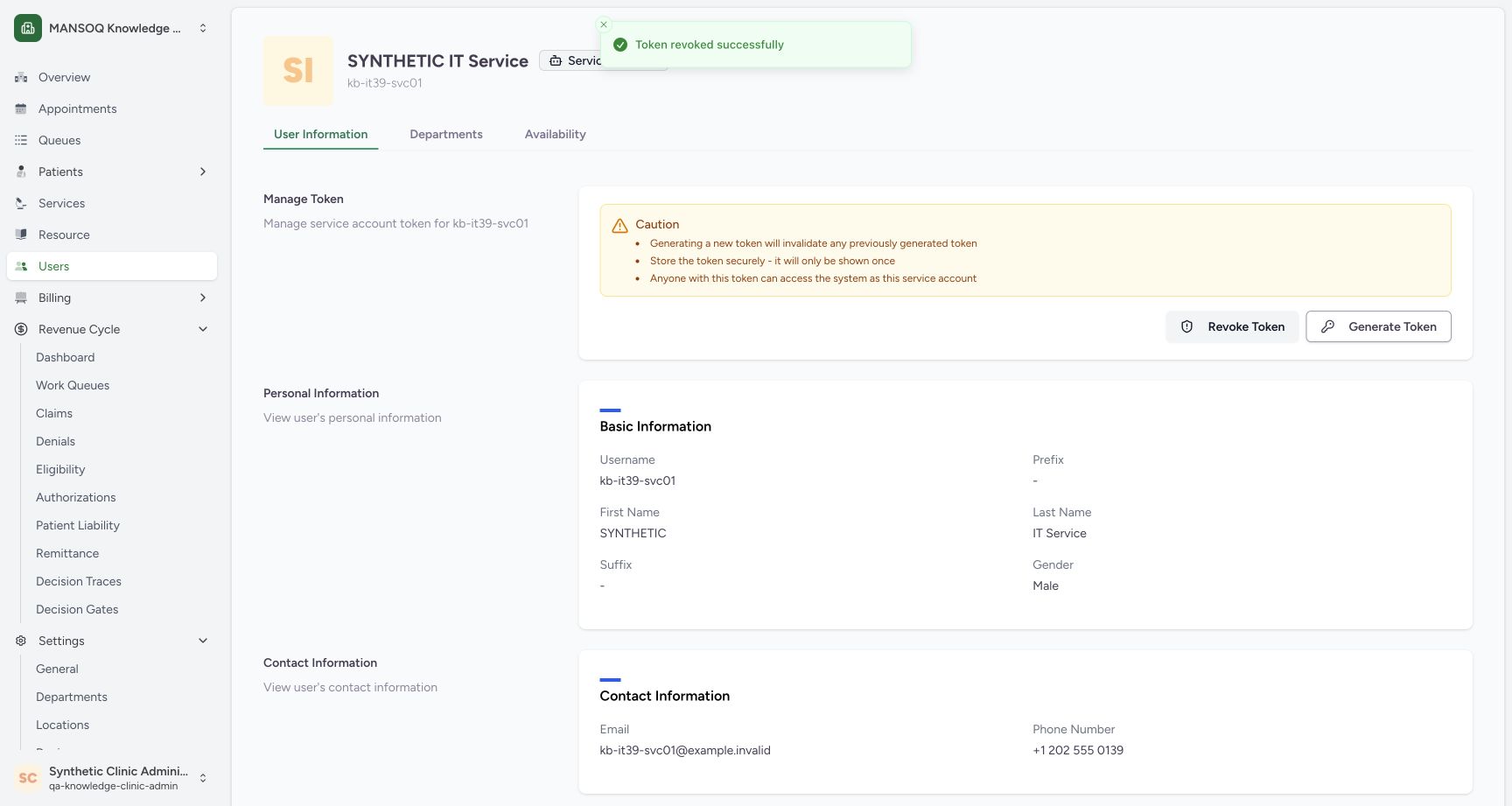Open Departments under Settings
The width and height of the screenshot is (1512, 806).
[x=72, y=697]
